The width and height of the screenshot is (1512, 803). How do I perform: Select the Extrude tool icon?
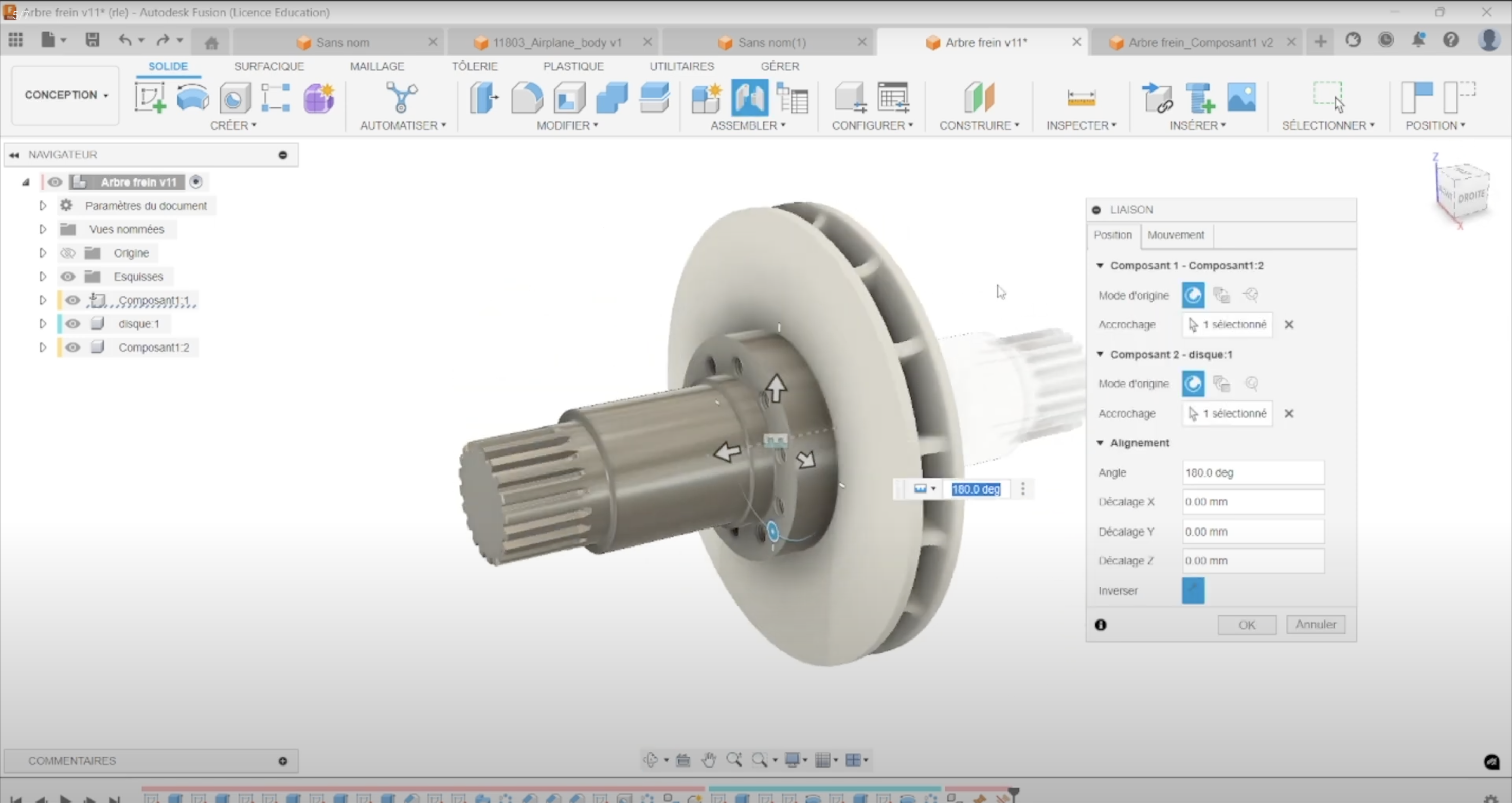(x=192, y=97)
